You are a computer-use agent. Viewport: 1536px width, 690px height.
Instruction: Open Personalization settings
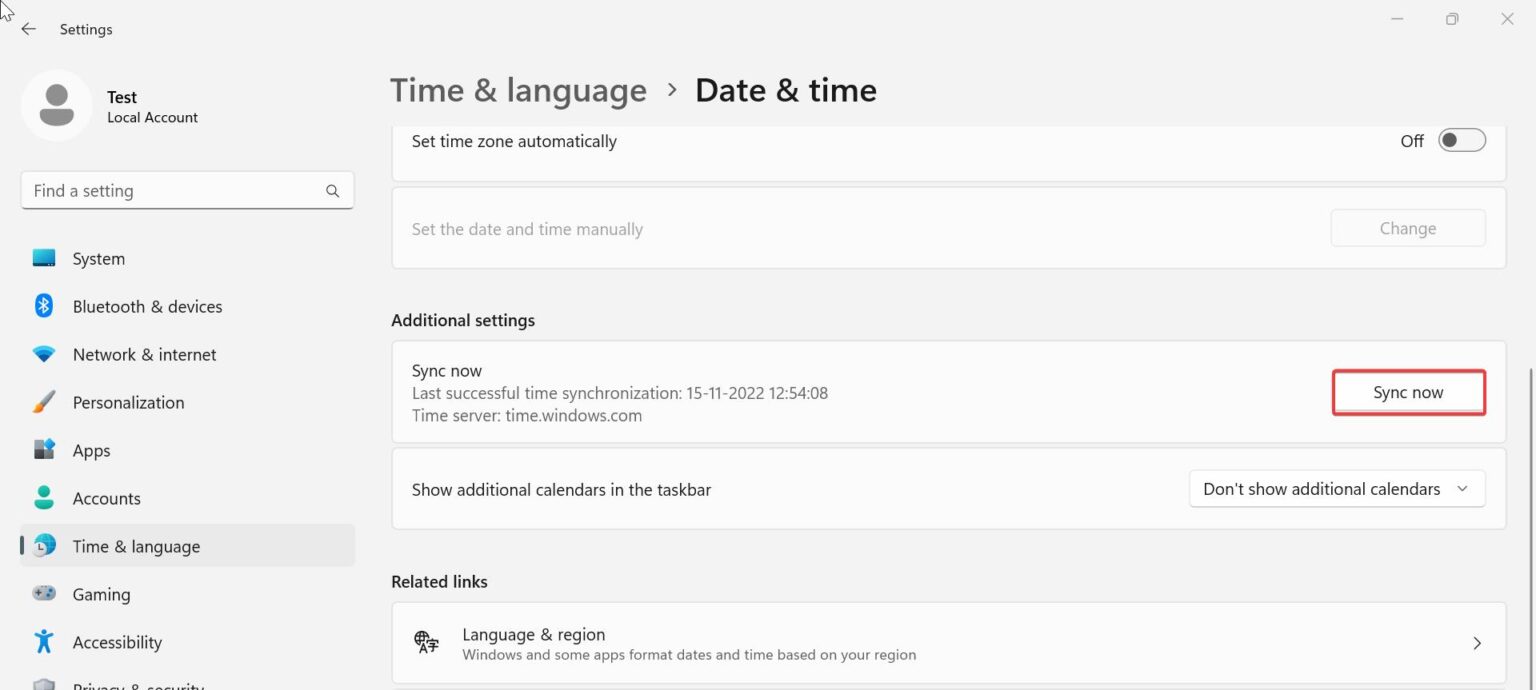[44, 402]
